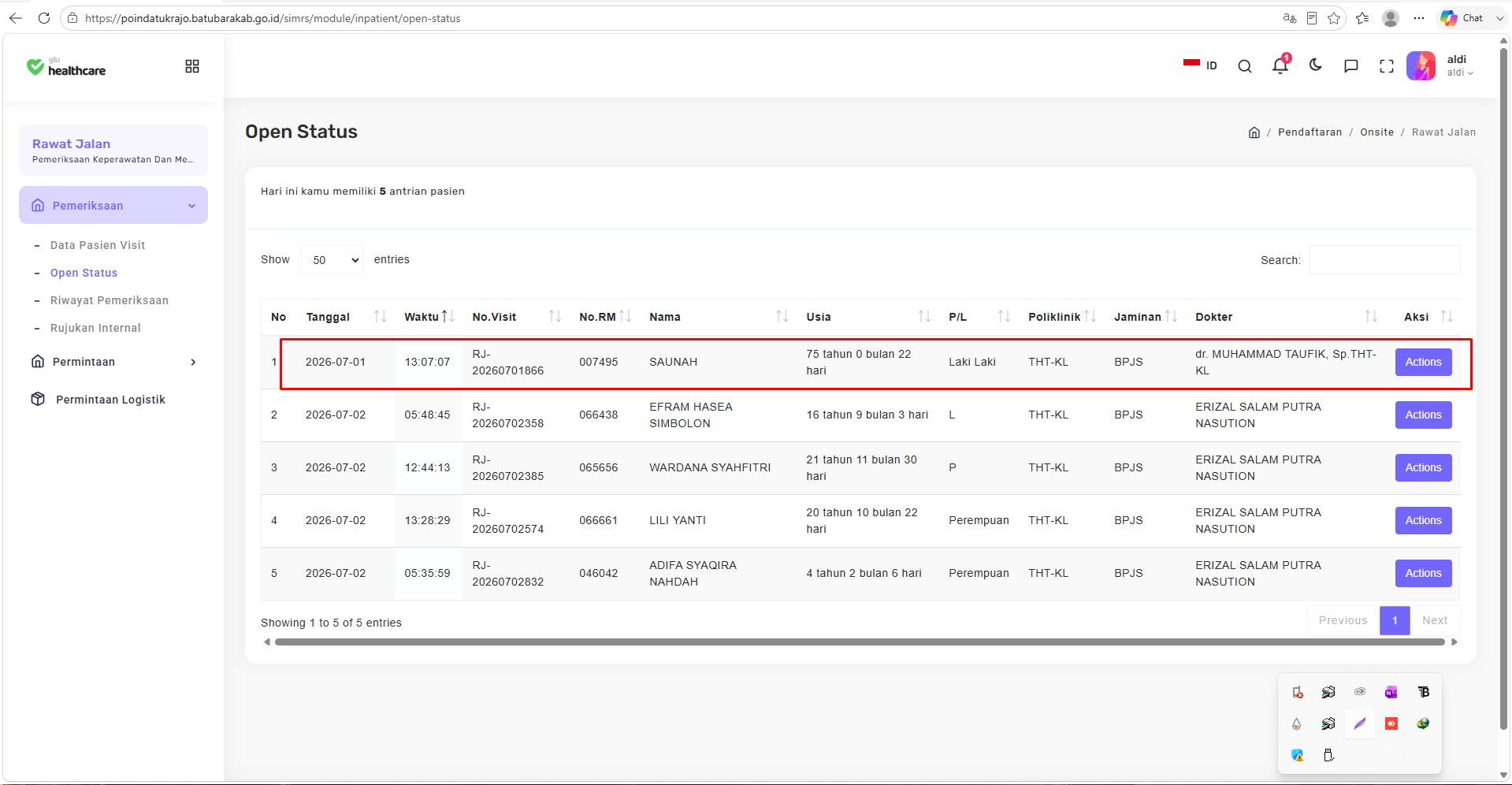Open Permintaan Logistik in sidebar
Image resolution: width=1512 pixels, height=785 pixels.
(110, 400)
